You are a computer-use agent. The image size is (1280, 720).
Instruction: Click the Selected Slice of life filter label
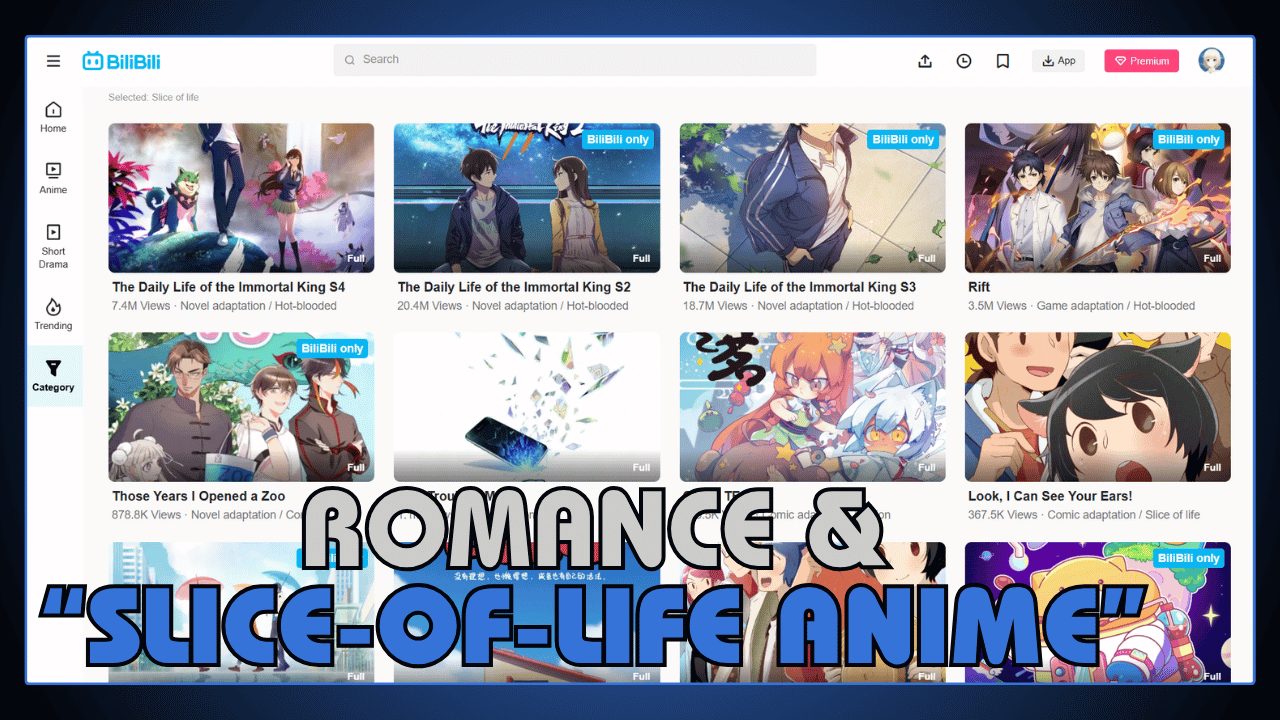coord(154,97)
